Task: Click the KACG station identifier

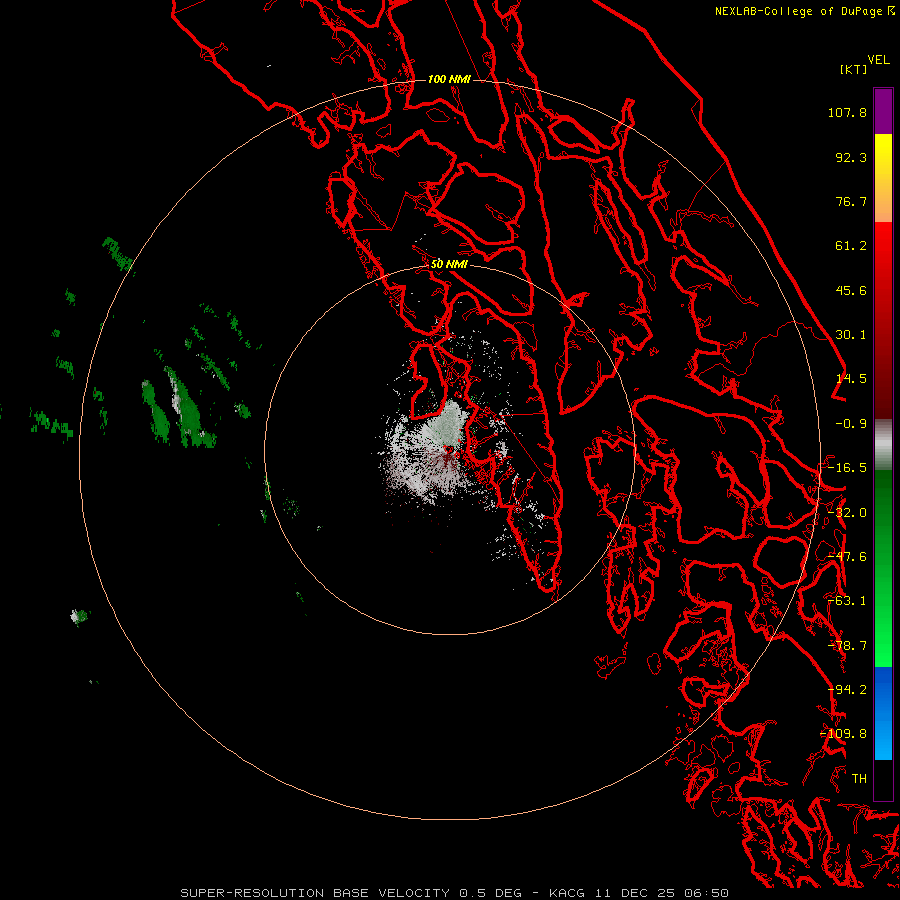Action: [567, 893]
